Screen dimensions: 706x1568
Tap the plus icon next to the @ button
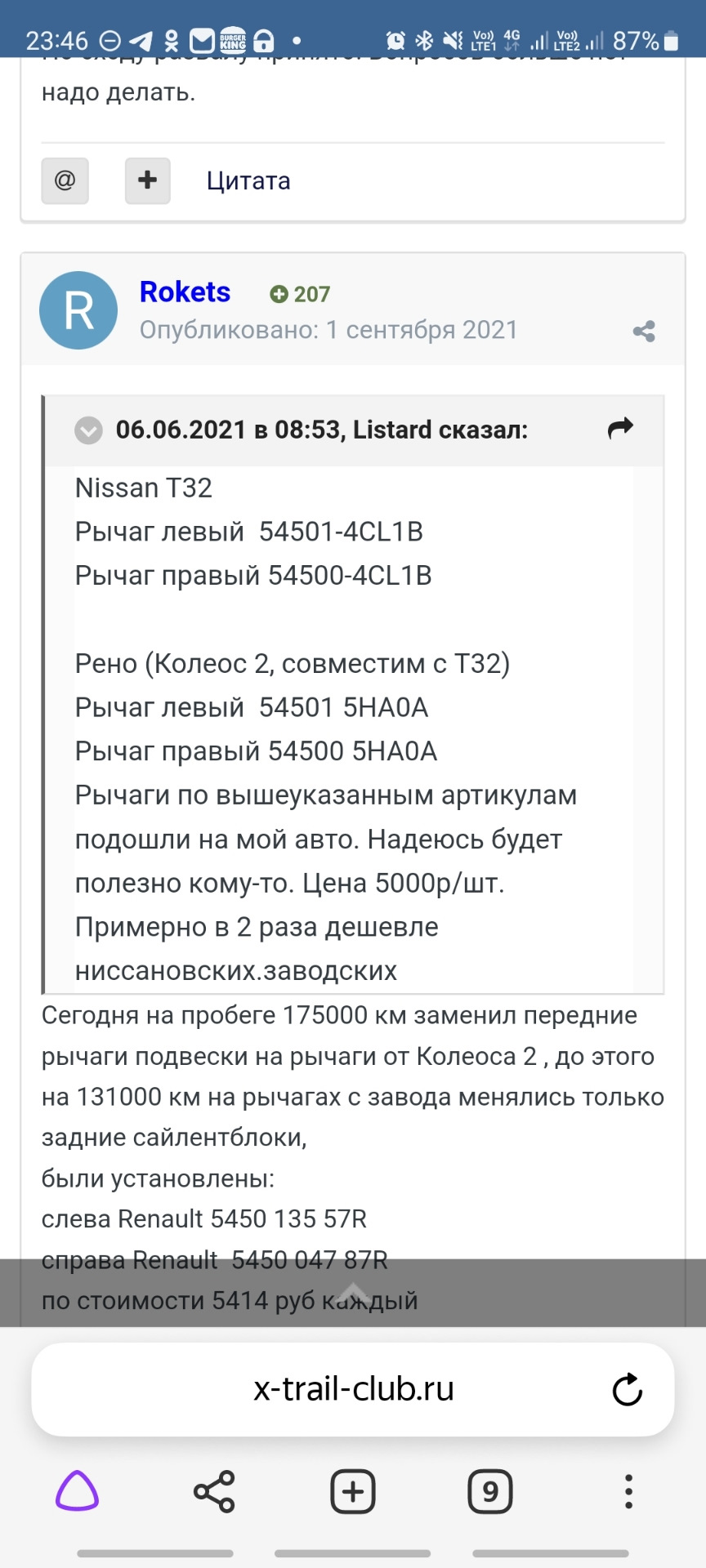[147, 180]
